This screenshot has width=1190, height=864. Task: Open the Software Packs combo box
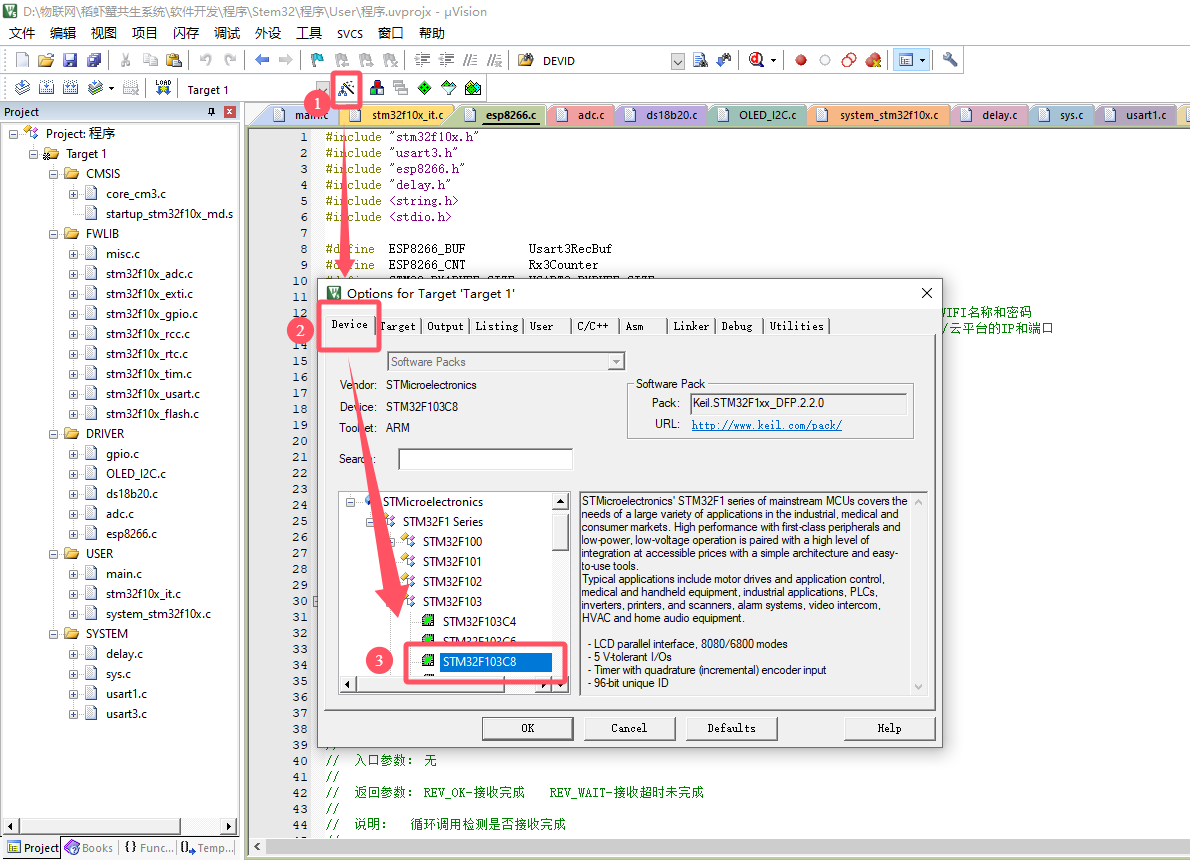(x=506, y=362)
